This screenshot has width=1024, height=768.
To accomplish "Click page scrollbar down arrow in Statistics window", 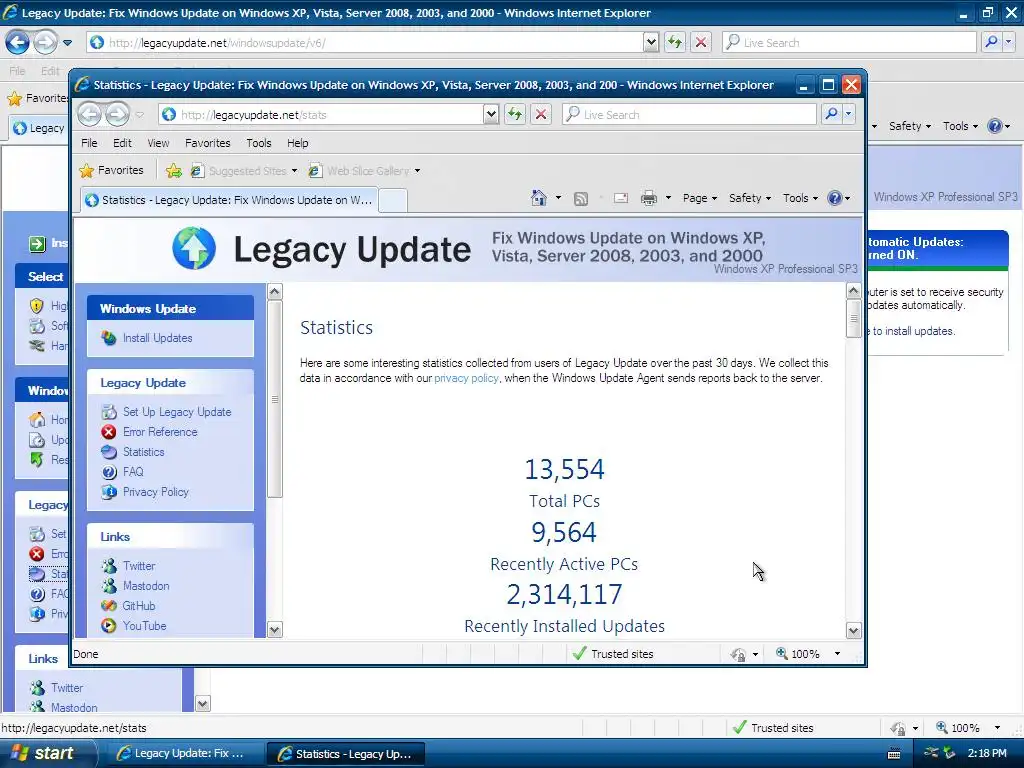I will pyautogui.click(x=854, y=630).
